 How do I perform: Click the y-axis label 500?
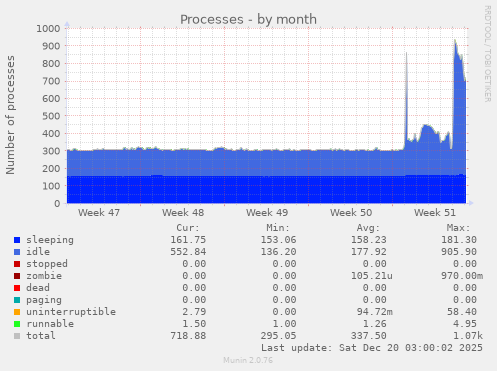51,116
